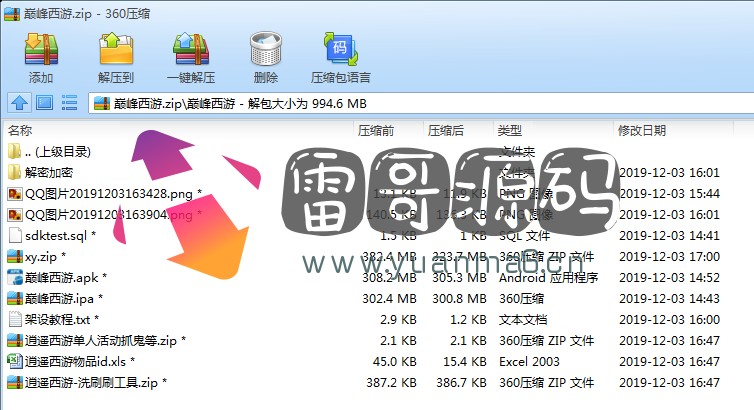Click the Excel 2003 type cell
This screenshot has width=754, height=410.
click(x=529, y=361)
